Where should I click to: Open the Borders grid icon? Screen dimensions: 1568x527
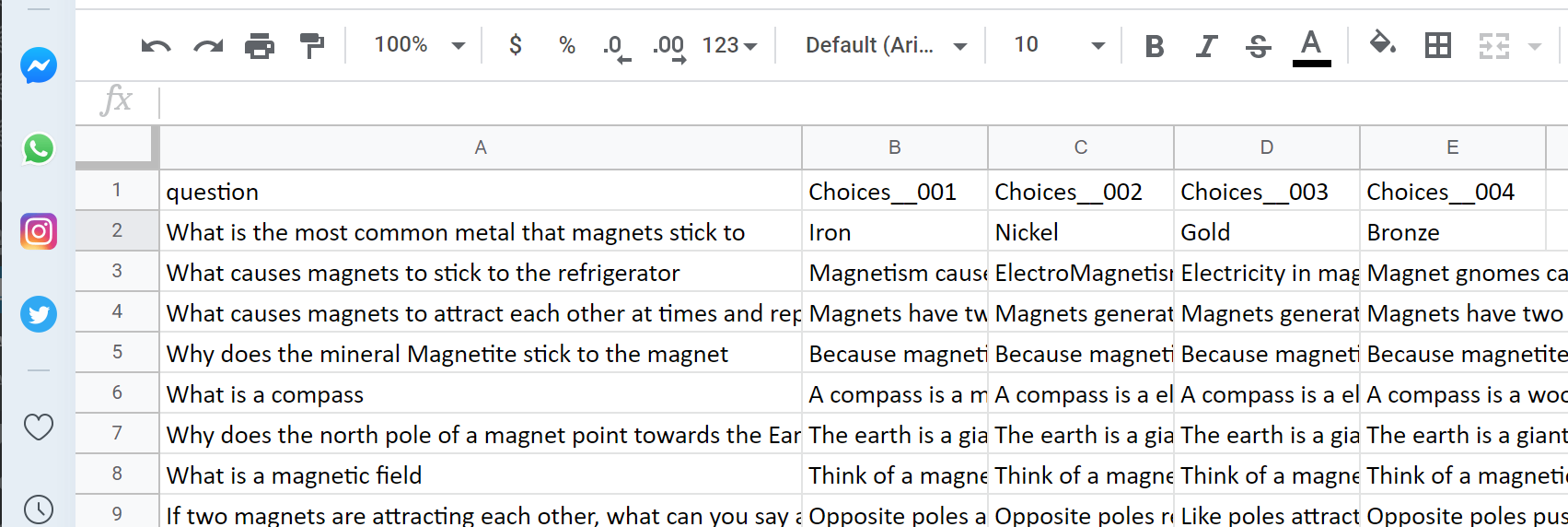pos(1437,45)
